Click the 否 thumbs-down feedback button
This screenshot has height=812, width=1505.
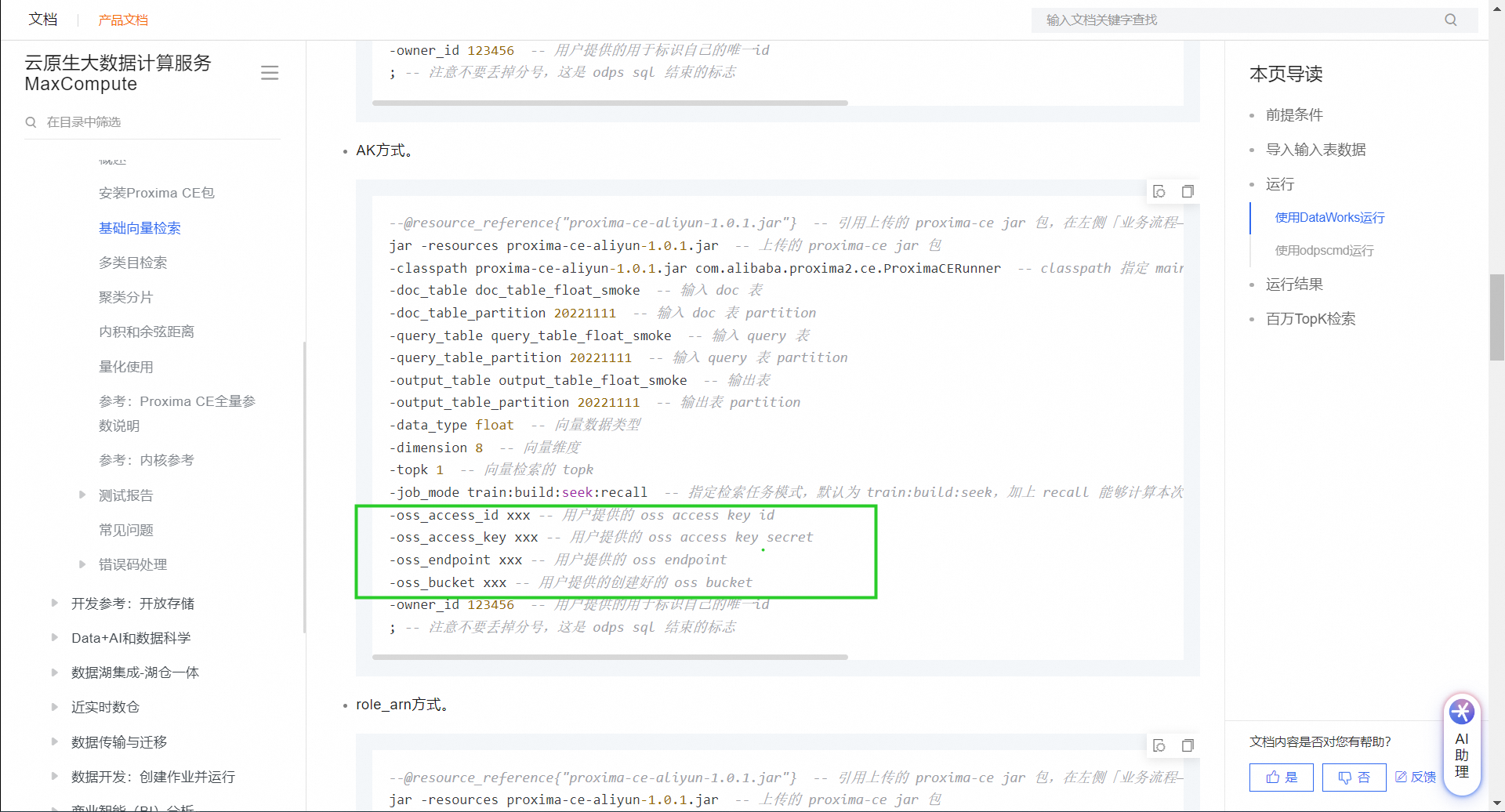1354,777
